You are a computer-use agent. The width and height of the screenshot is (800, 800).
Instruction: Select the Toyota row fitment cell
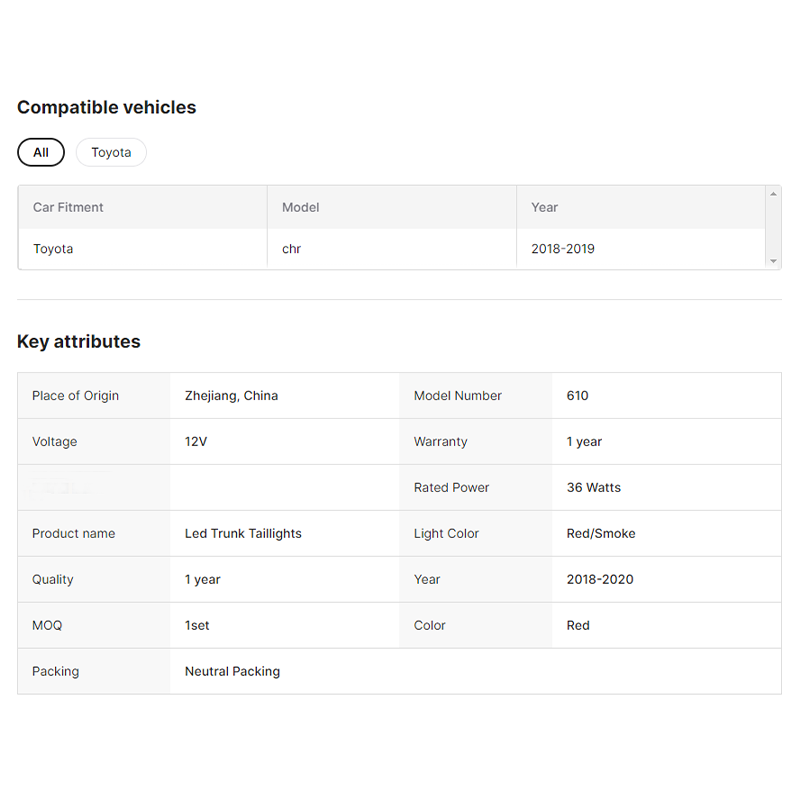[143, 248]
